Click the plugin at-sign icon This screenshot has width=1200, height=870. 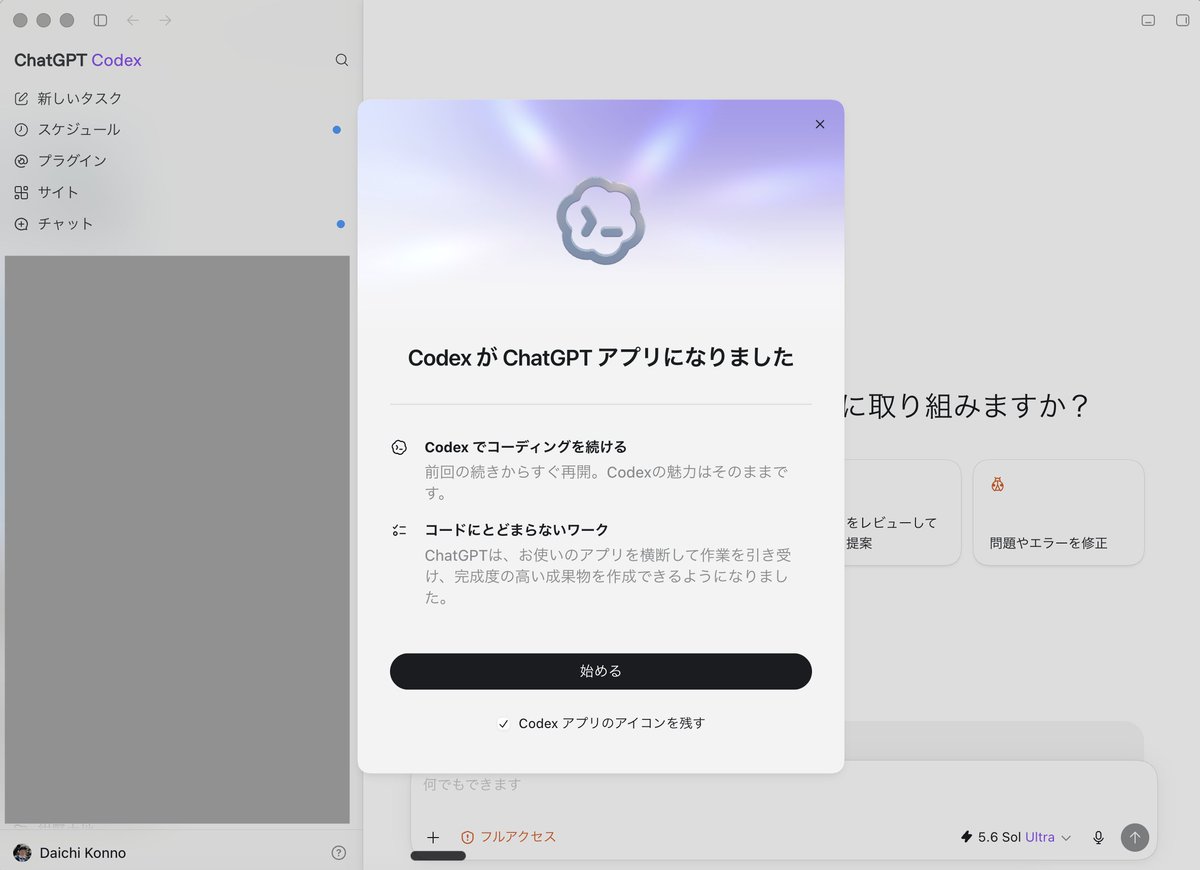22,160
